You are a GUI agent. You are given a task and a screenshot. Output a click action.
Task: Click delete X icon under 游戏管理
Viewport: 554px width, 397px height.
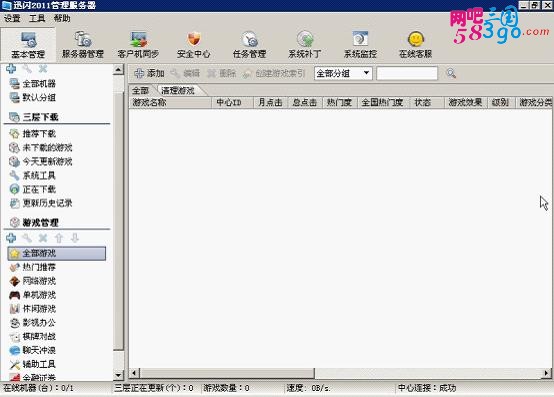click(43, 238)
